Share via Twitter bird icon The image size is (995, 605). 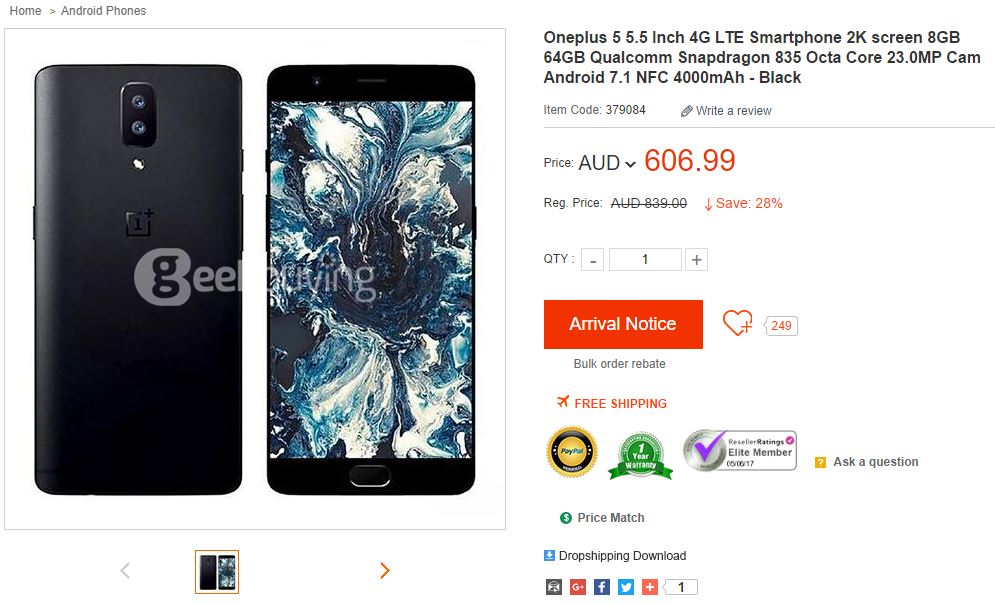tap(626, 587)
